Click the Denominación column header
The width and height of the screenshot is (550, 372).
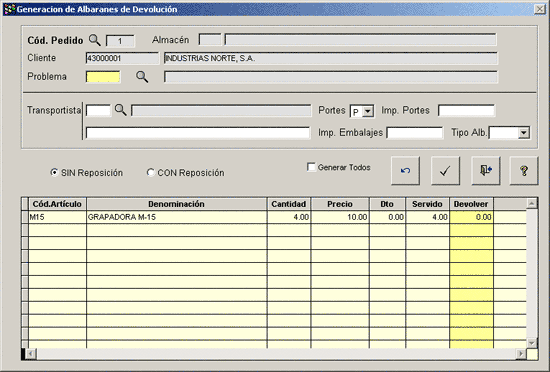coord(176,204)
